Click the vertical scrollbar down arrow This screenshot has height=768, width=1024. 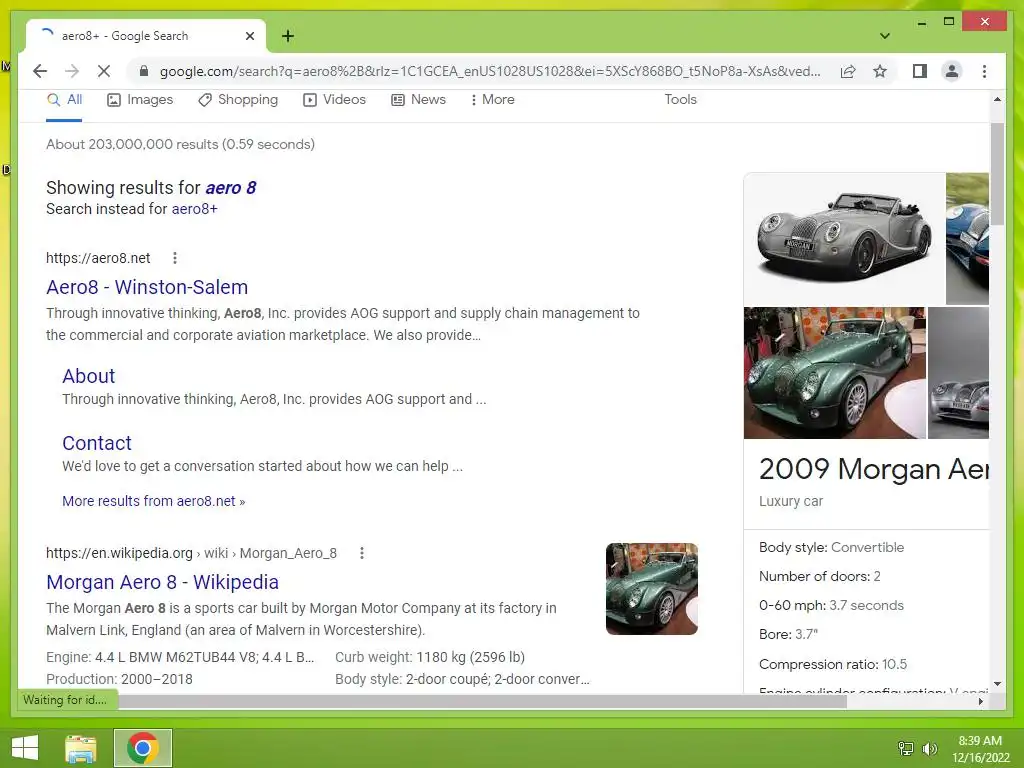pyautogui.click(x=997, y=684)
